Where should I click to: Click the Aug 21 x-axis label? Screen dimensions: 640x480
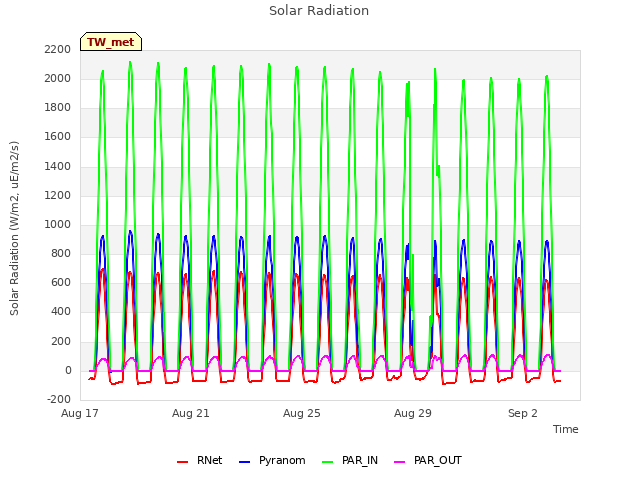(191, 413)
